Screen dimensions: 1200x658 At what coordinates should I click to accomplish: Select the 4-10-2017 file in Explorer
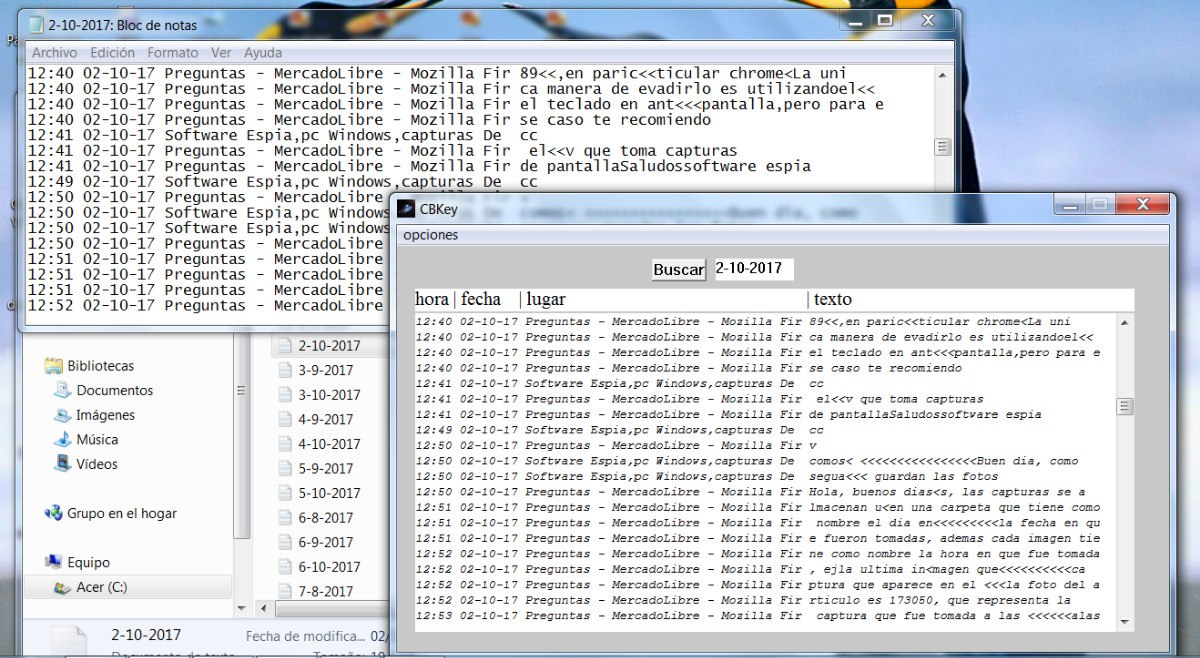click(329, 444)
